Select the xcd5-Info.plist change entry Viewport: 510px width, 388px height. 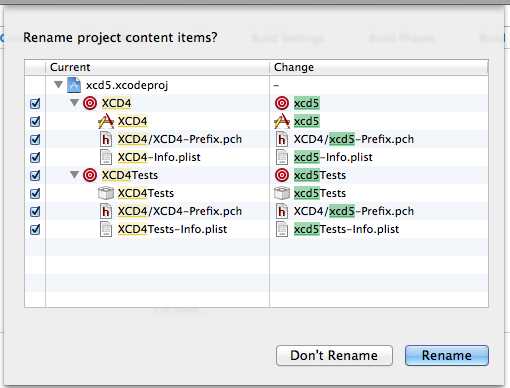coord(333,157)
